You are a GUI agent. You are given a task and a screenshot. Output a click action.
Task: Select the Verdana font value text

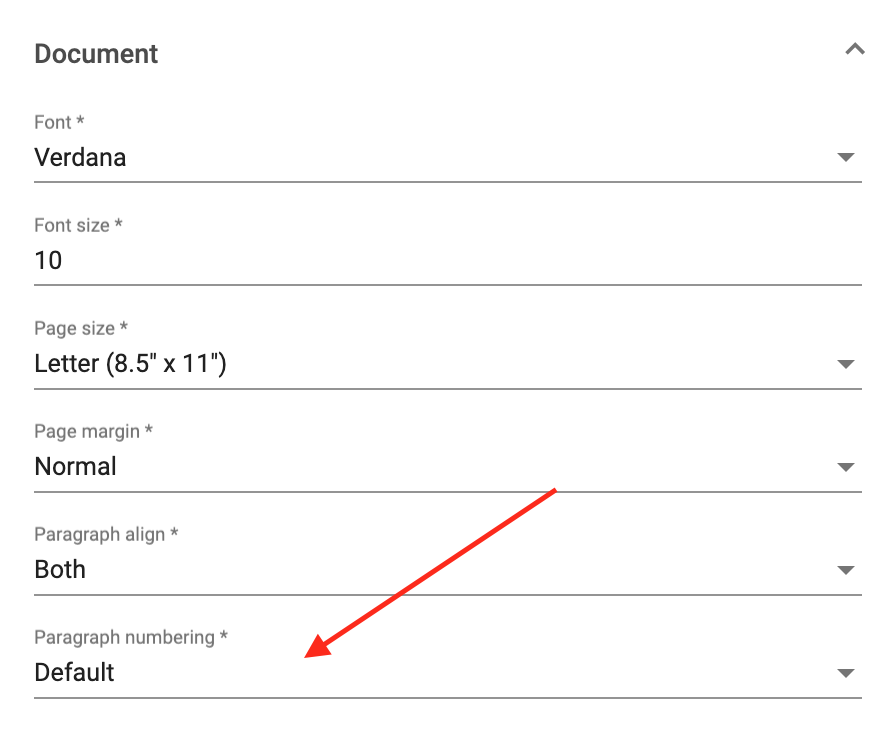pos(80,157)
